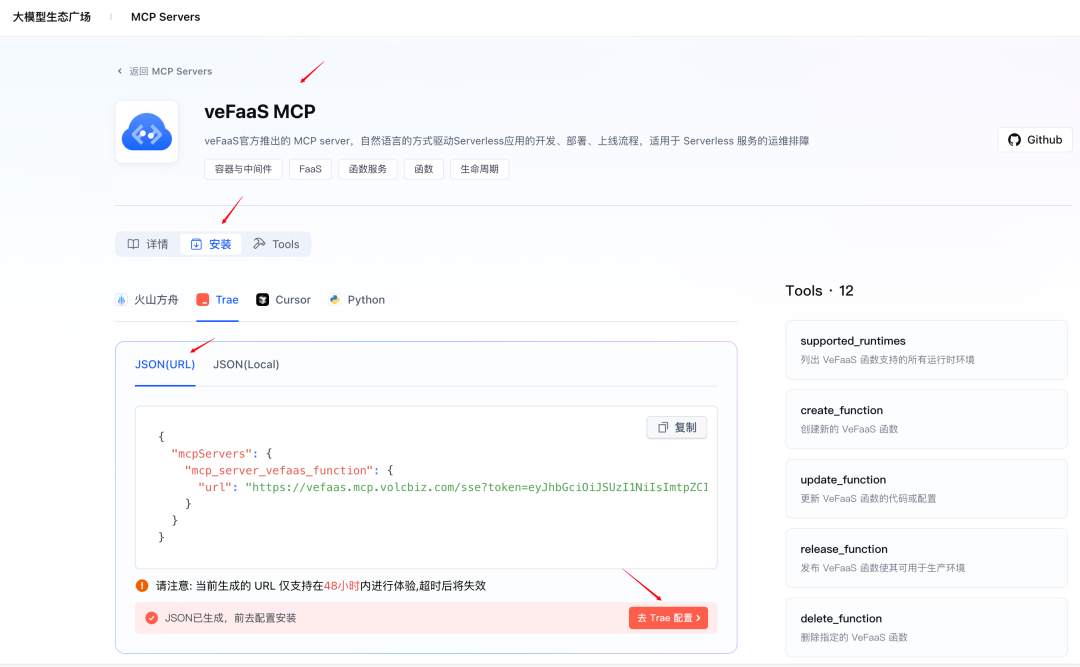Click the copy icon in 复制 button
Viewport: 1080px width, 667px height.
click(663, 428)
